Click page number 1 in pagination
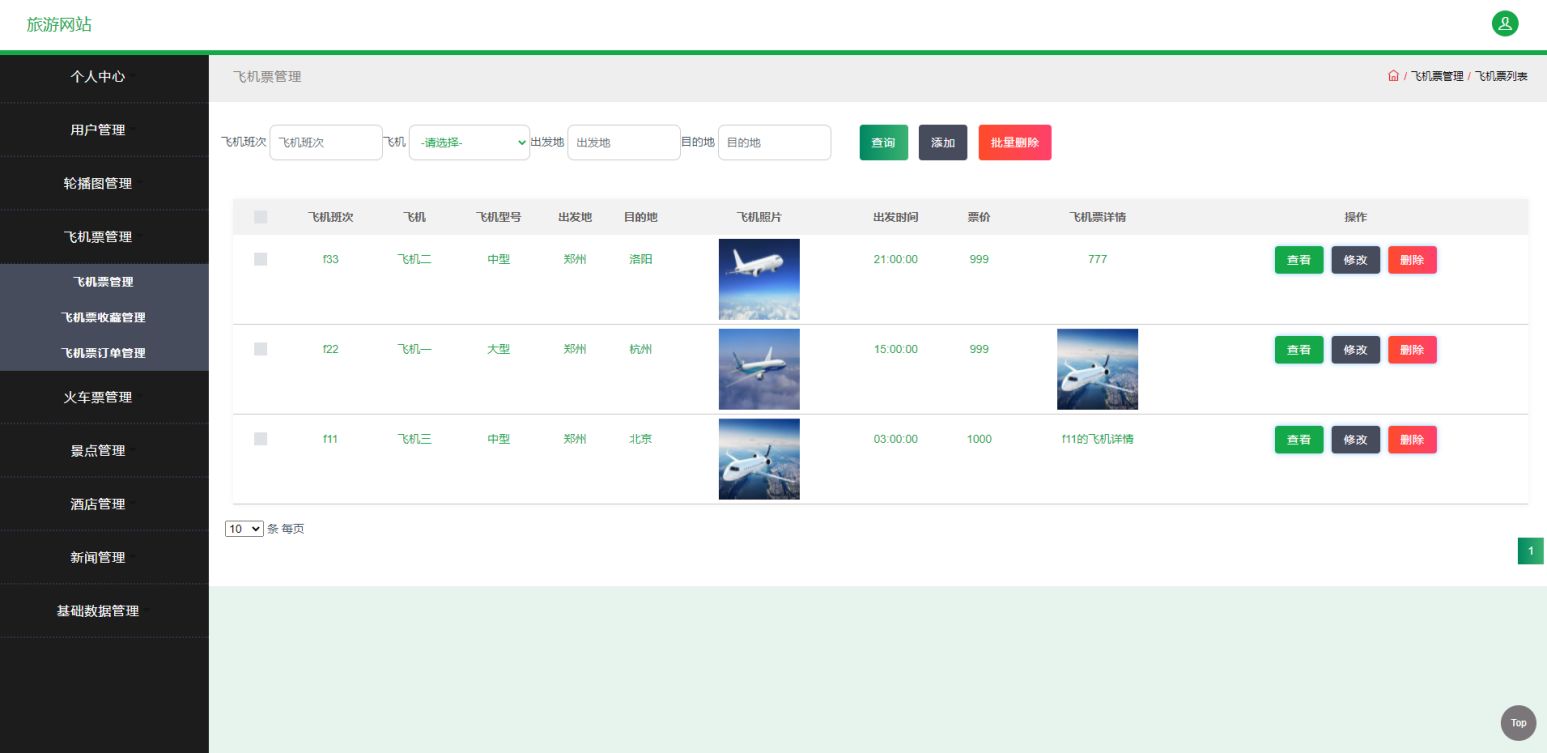 [1530, 551]
